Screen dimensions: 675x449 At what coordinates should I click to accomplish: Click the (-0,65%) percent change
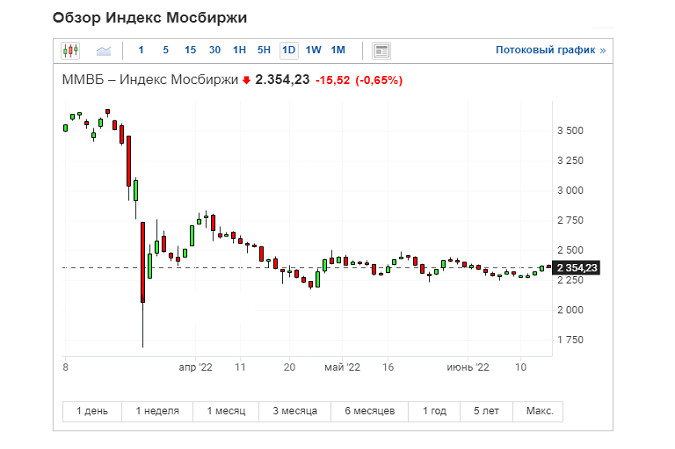tap(379, 81)
